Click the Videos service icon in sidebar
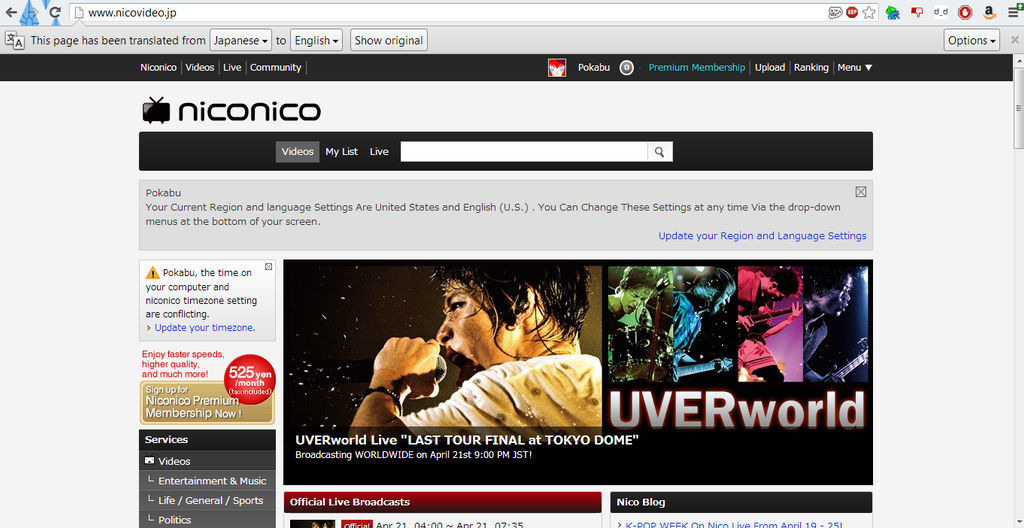 [x=150, y=461]
